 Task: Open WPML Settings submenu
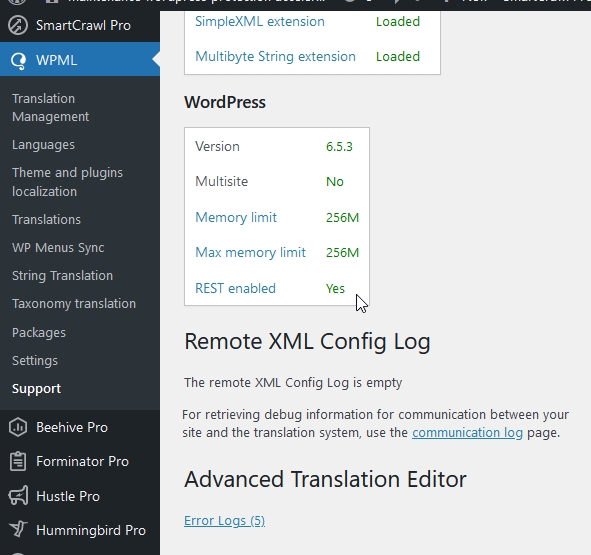pyautogui.click(x=35, y=361)
